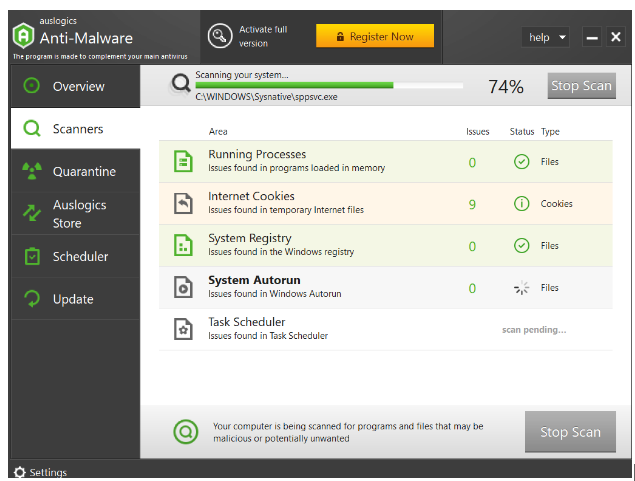Click the Cookies type label

(x=556, y=204)
